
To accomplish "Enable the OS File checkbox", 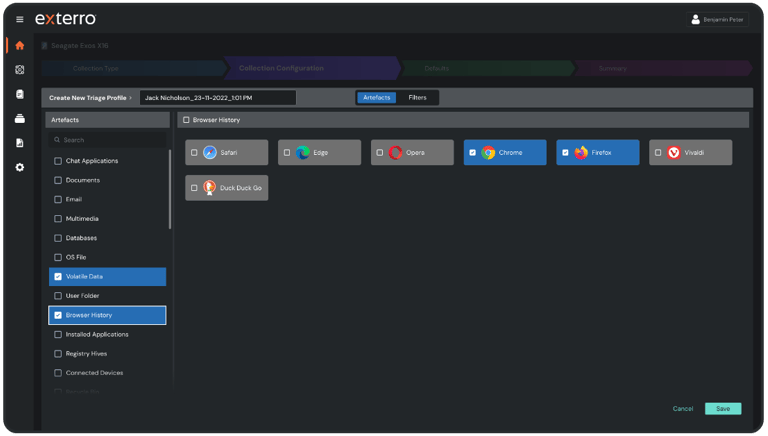I will point(58,257).
